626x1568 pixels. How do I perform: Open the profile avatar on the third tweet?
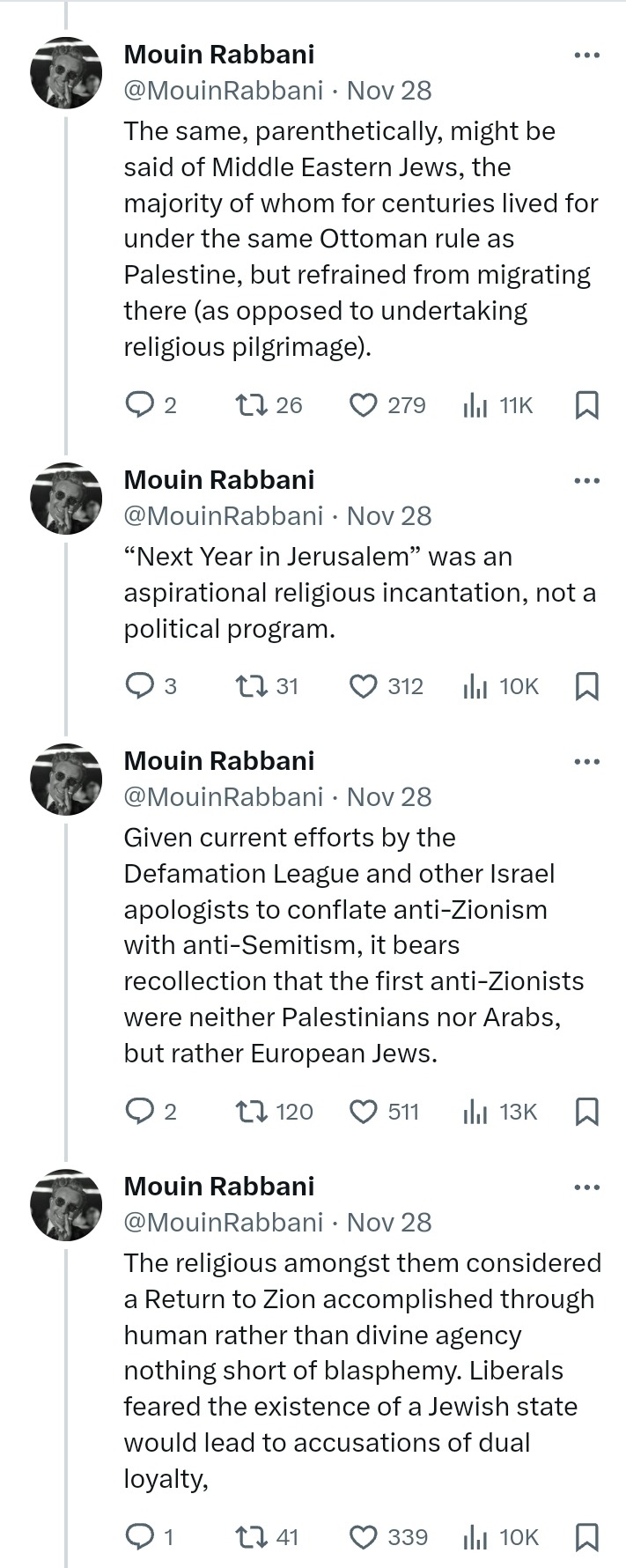coord(67,780)
